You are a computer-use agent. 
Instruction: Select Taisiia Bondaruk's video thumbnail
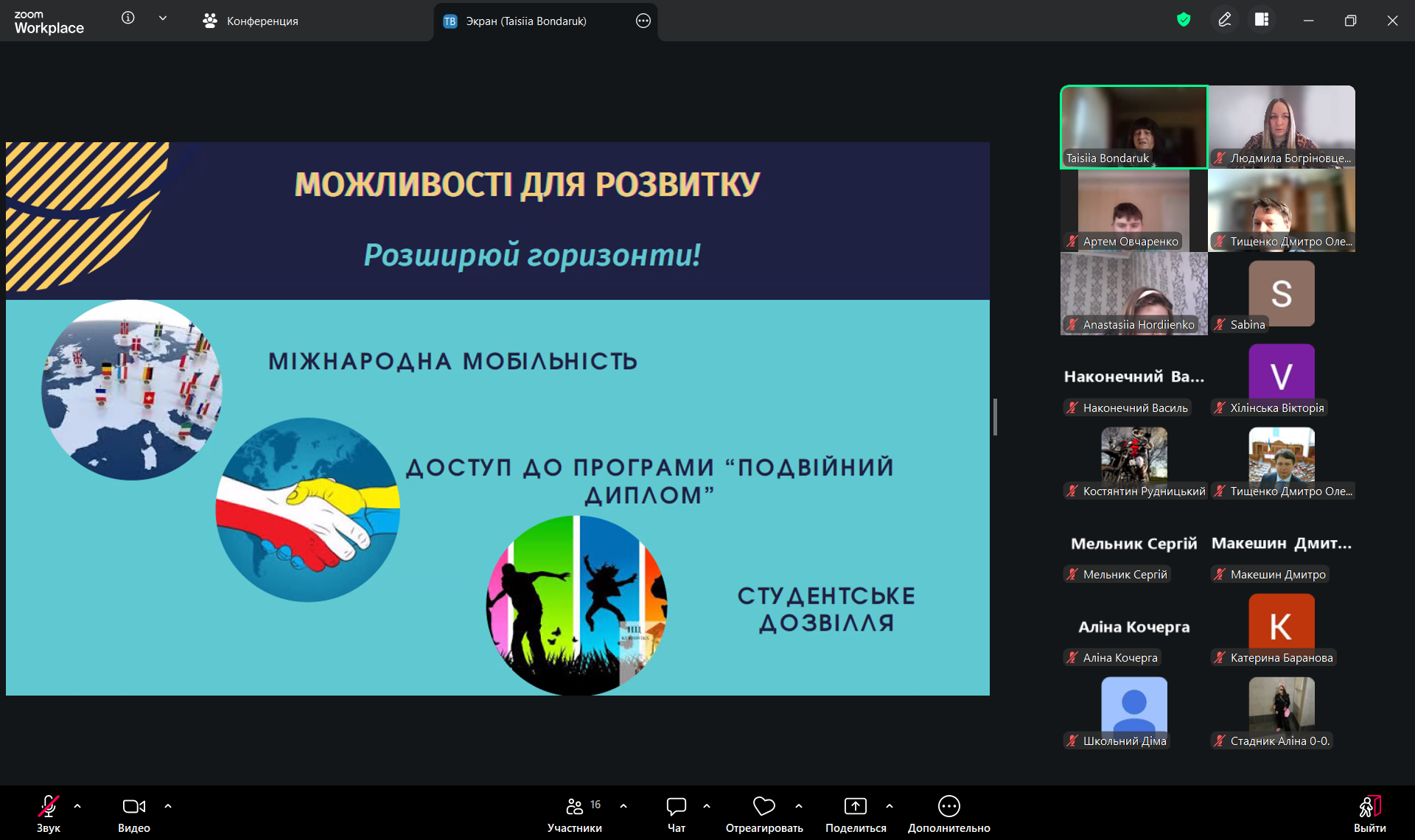click(x=1133, y=127)
